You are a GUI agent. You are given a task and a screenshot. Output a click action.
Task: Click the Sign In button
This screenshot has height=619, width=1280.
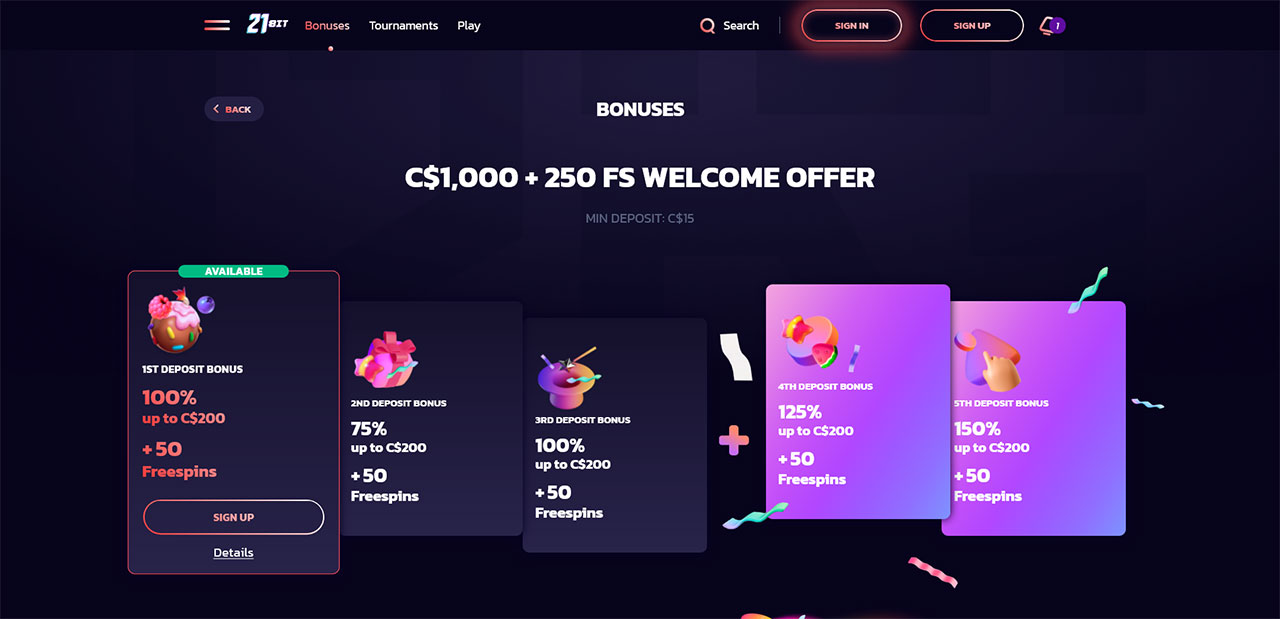click(851, 26)
